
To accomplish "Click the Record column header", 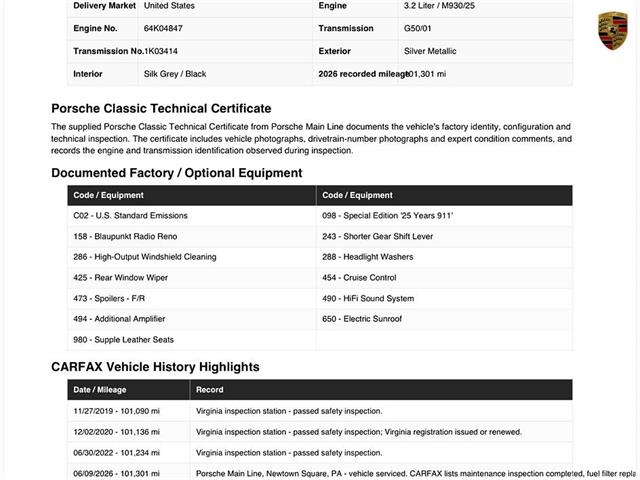I will [209, 390].
